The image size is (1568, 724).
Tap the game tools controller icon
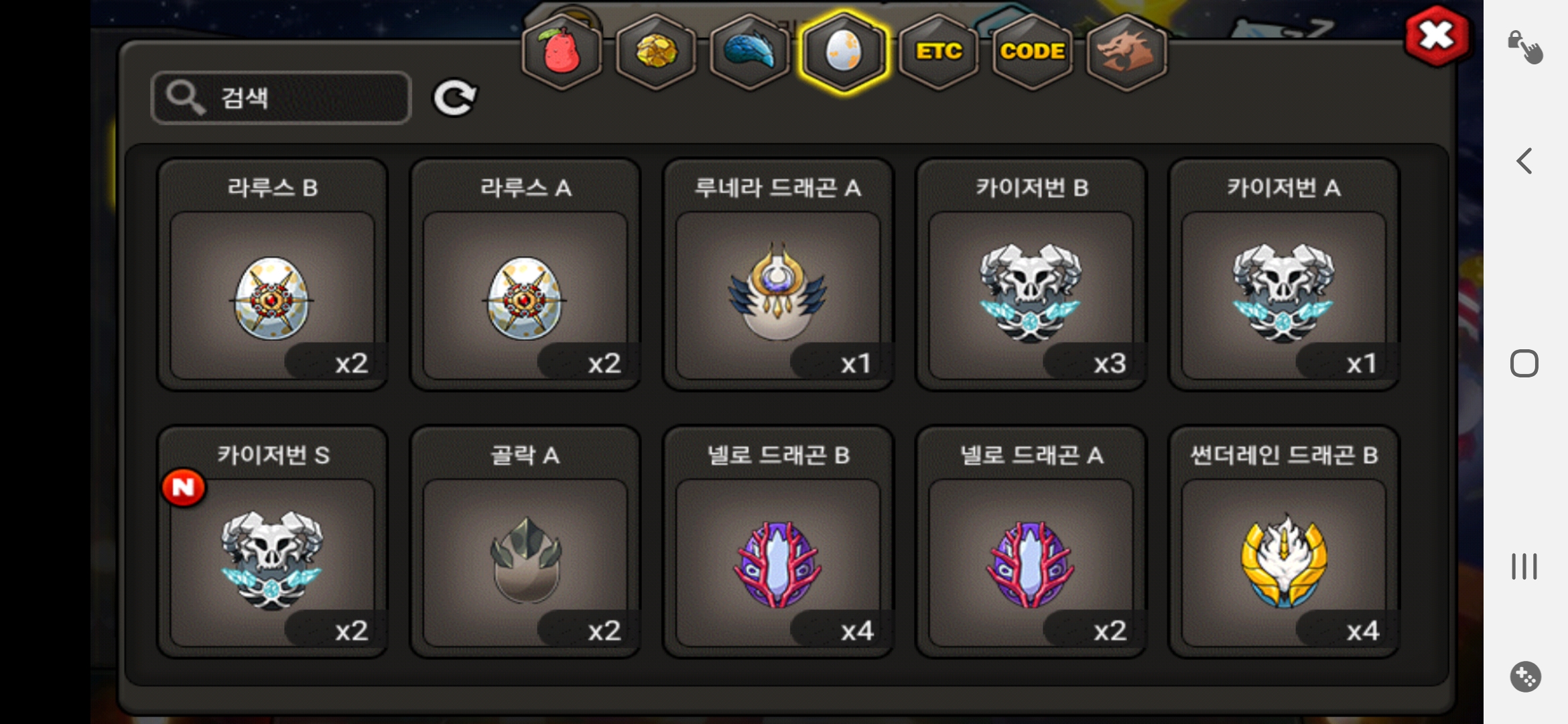[1525, 676]
